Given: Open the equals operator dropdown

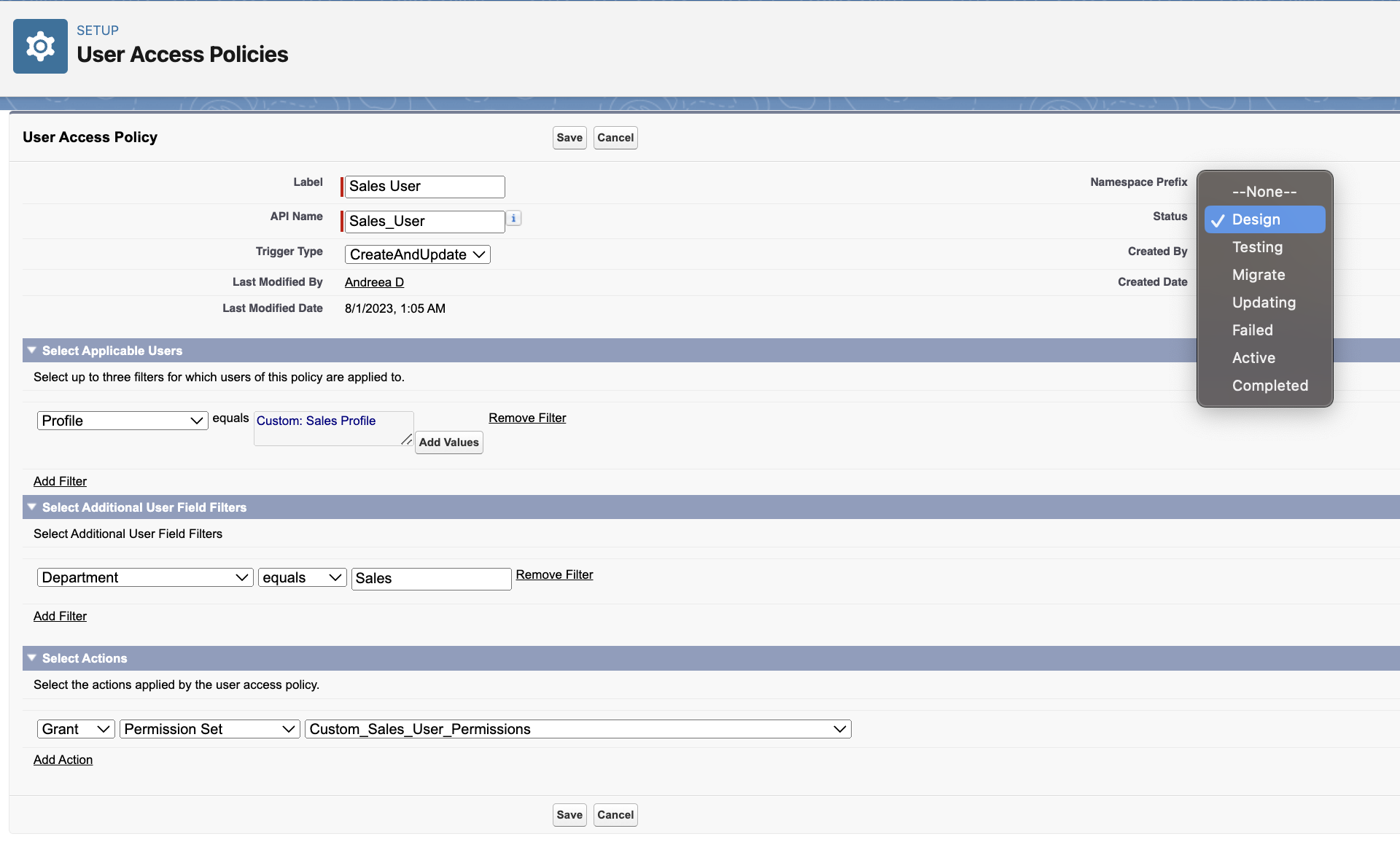Looking at the screenshot, I should [x=302, y=577].
